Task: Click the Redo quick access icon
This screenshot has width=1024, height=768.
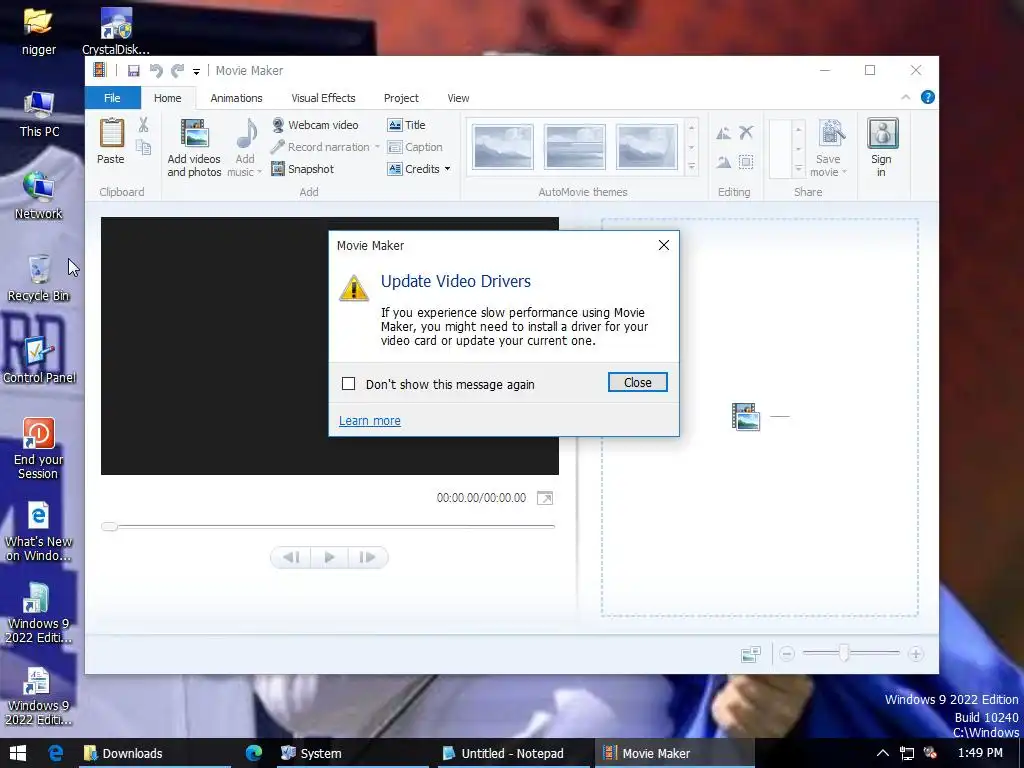Action: (177, 71)
